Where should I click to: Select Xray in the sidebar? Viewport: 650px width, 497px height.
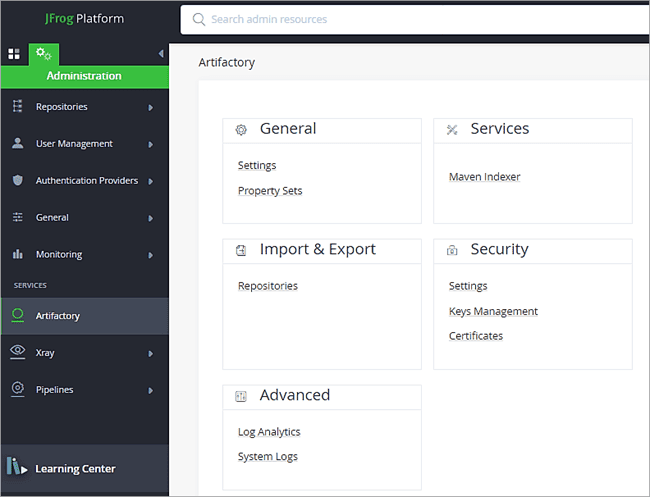coord(85,353)
